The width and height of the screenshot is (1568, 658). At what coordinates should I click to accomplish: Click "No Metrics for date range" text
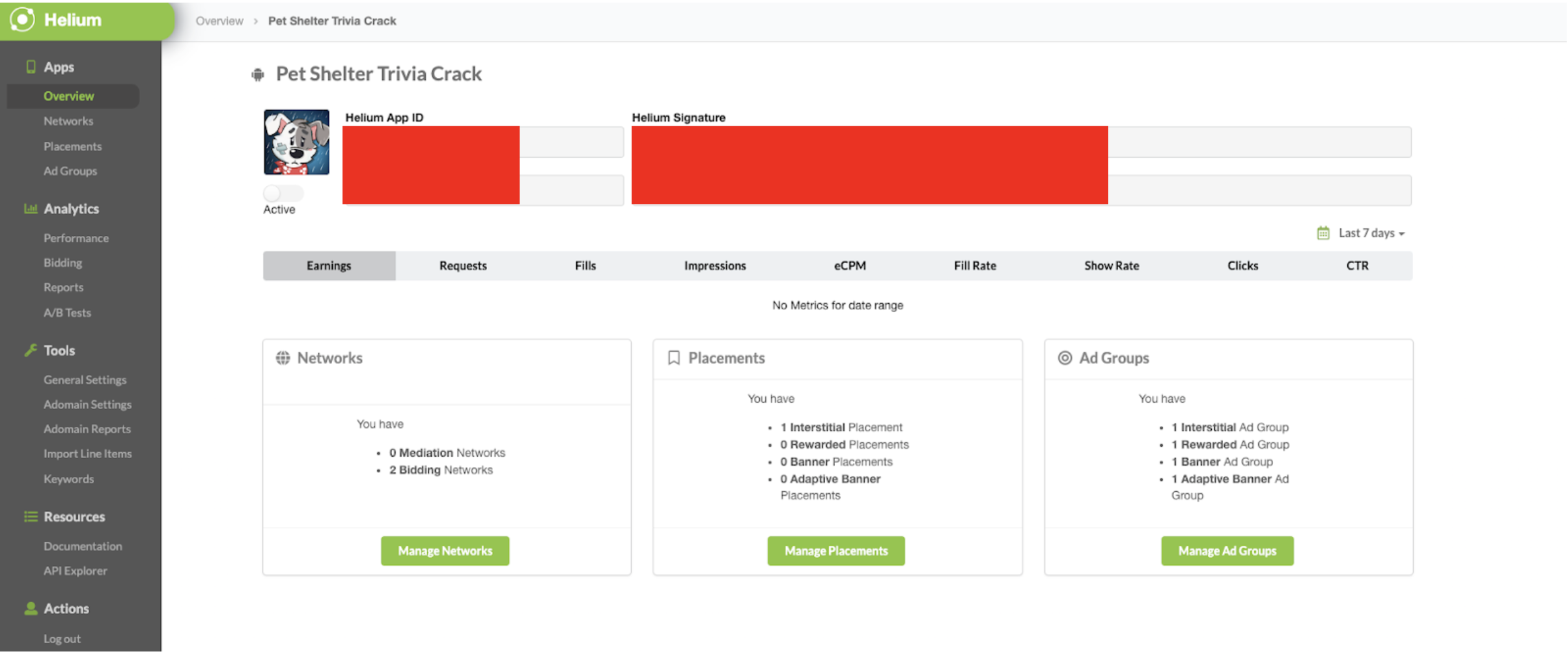coord(837,305)
